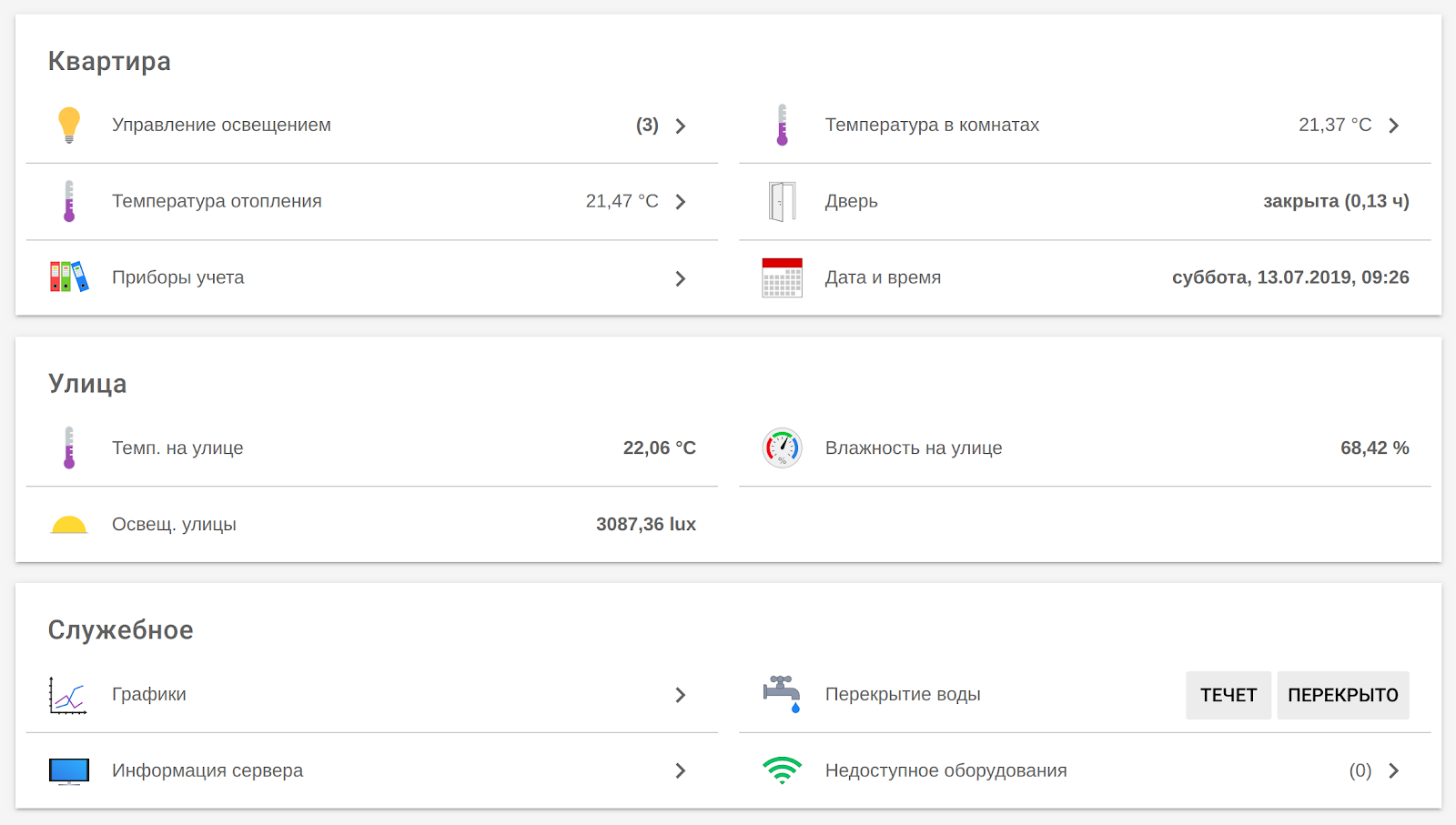Expand heating temperature with the chevron
This screenshot has height=825, width=1456.
681,202
